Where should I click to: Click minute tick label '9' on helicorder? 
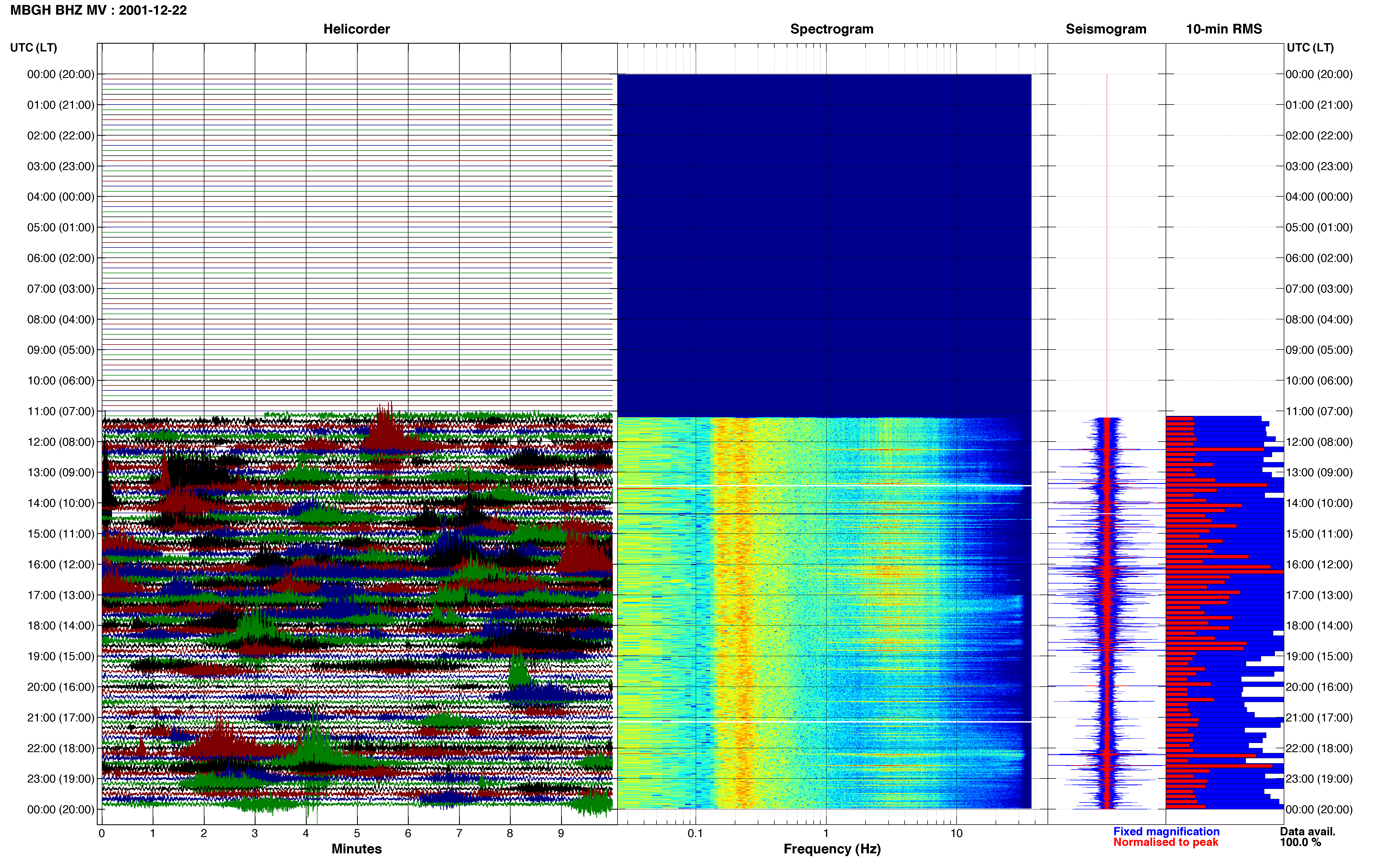[561, 833]
